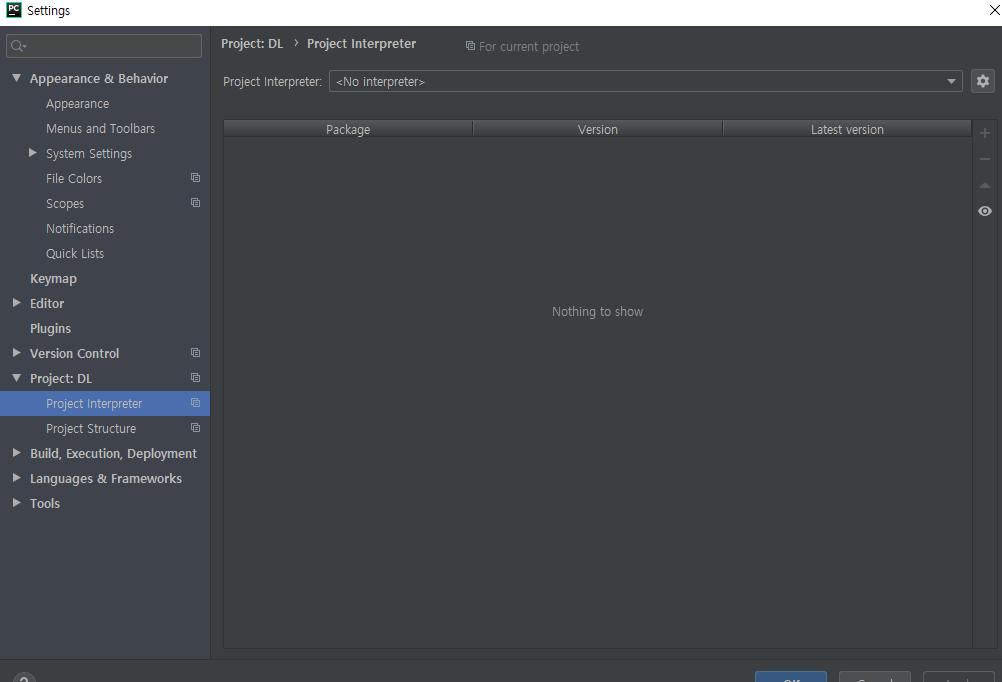Viewport: 1002px width, 682px height.
Task: Open the Keymap settings
Action: 53,279
